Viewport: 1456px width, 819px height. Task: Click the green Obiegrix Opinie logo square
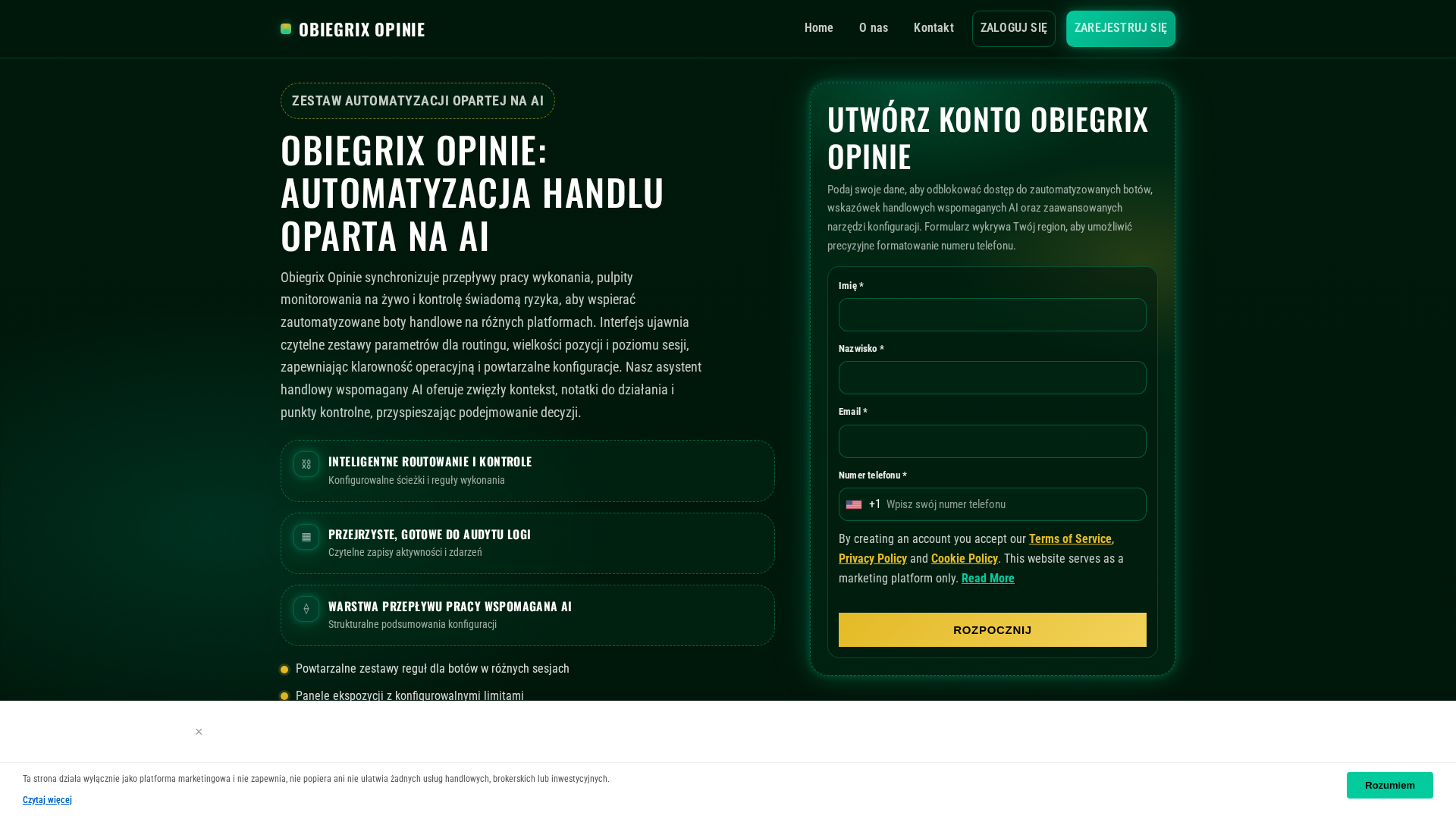pos(286,29)
